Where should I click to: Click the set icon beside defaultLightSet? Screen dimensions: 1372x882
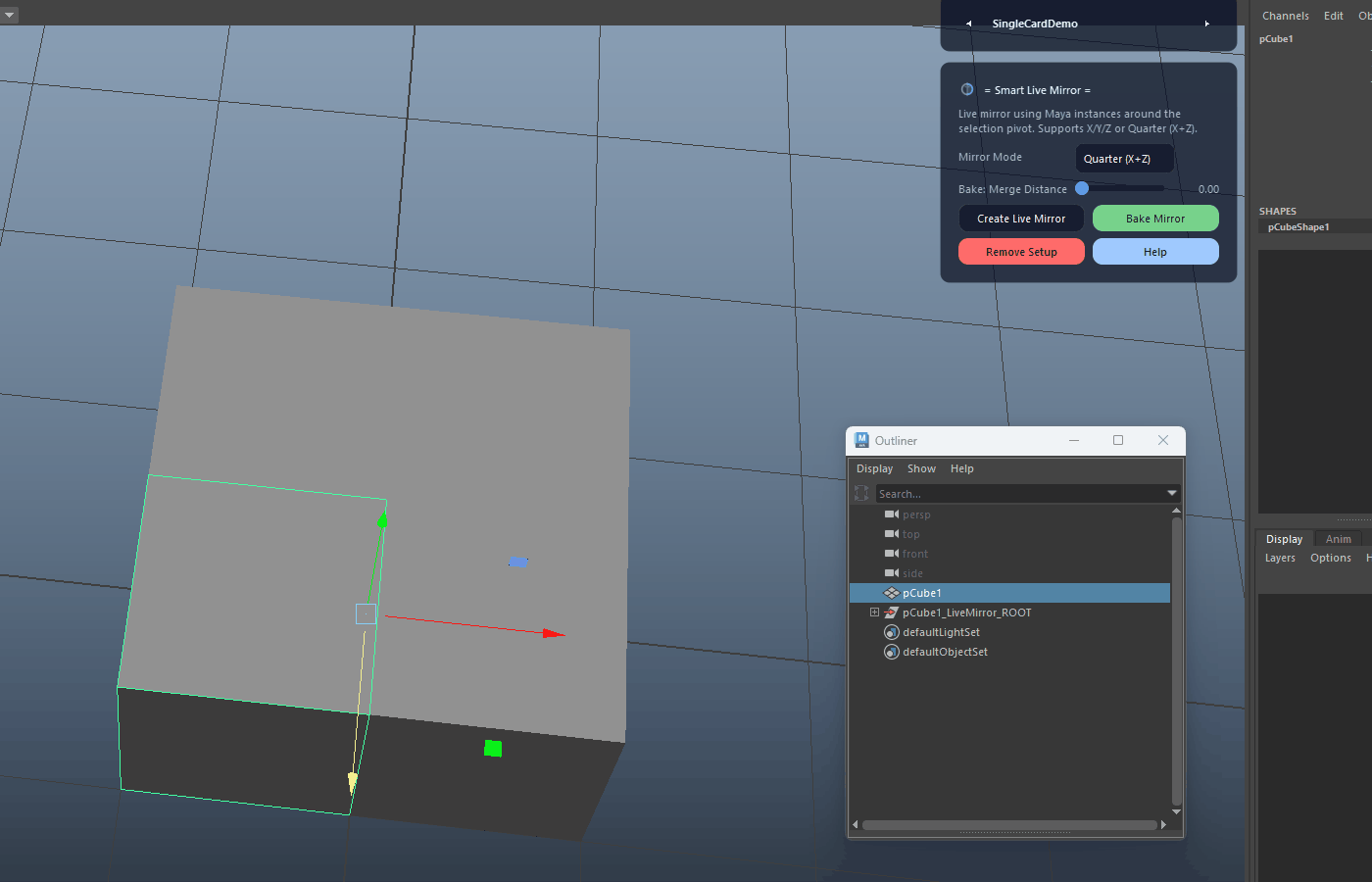(892, 632)
